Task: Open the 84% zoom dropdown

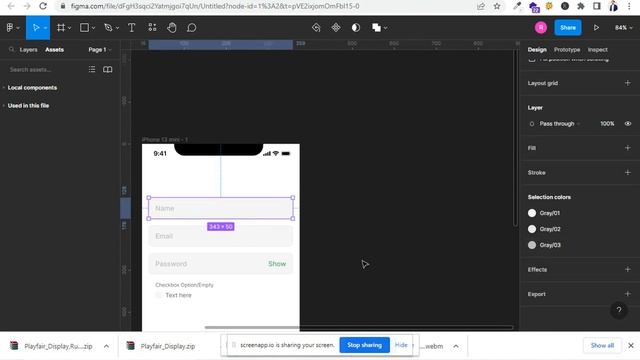Action: tap(624, 27)
